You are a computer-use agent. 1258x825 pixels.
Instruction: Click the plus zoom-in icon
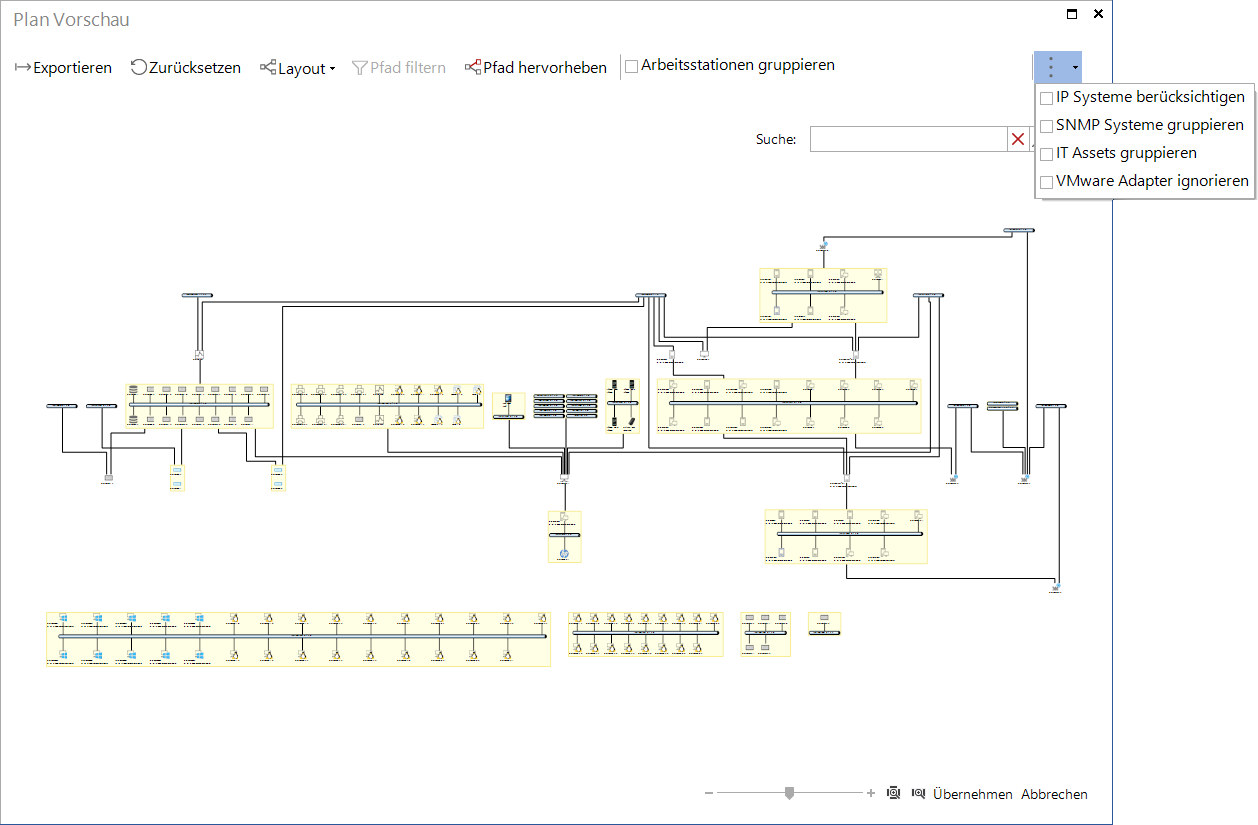tap(871, 793)
